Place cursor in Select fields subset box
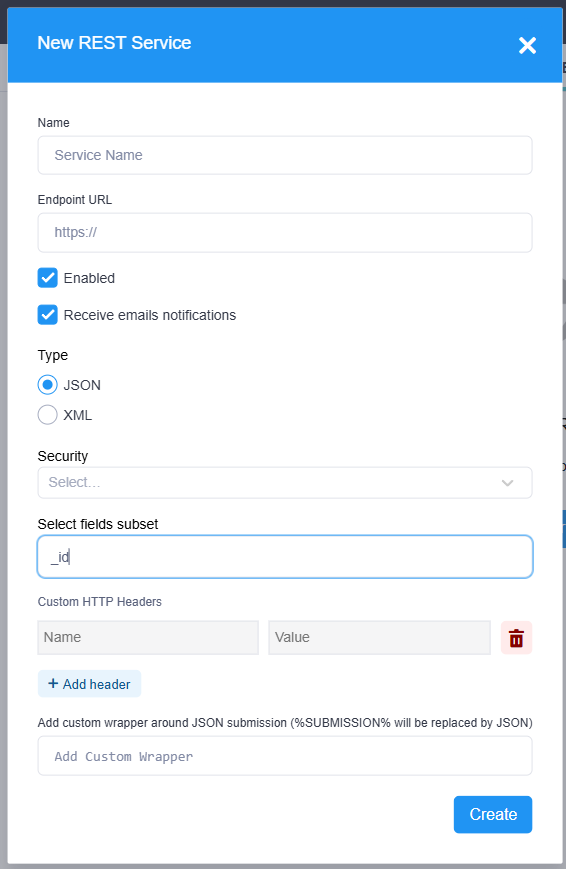This screenshot has width=566, height=869. pyautogui.click(x=285, y=556)
